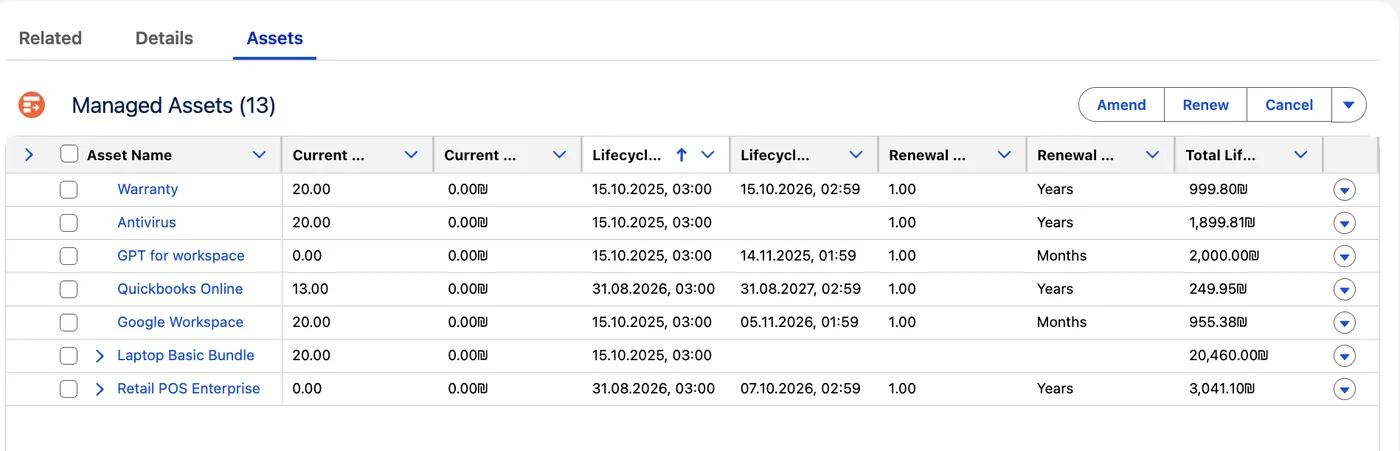This screenshot has height=451, width=1400.
Task: Open the Retail POS Enterprise link
Action: point(188,389)
